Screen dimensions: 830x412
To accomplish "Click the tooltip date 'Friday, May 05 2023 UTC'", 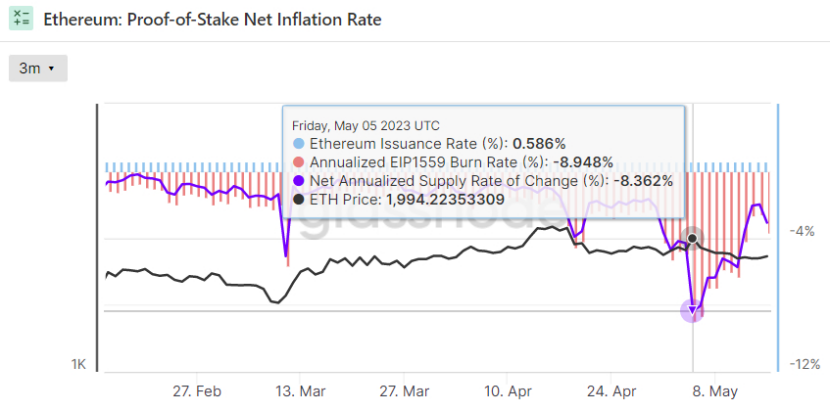I will tap(365, 126).
